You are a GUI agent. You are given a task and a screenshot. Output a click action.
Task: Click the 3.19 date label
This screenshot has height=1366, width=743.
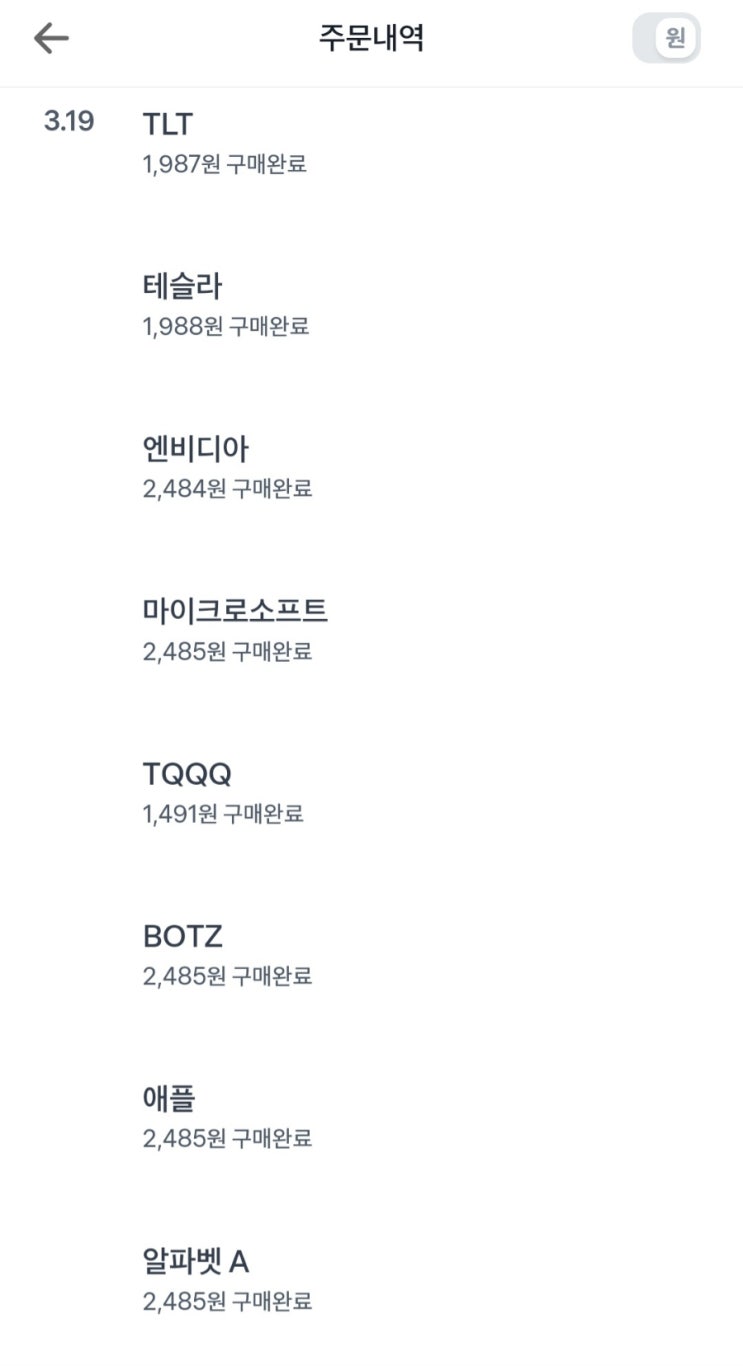(x=69, y=122)
